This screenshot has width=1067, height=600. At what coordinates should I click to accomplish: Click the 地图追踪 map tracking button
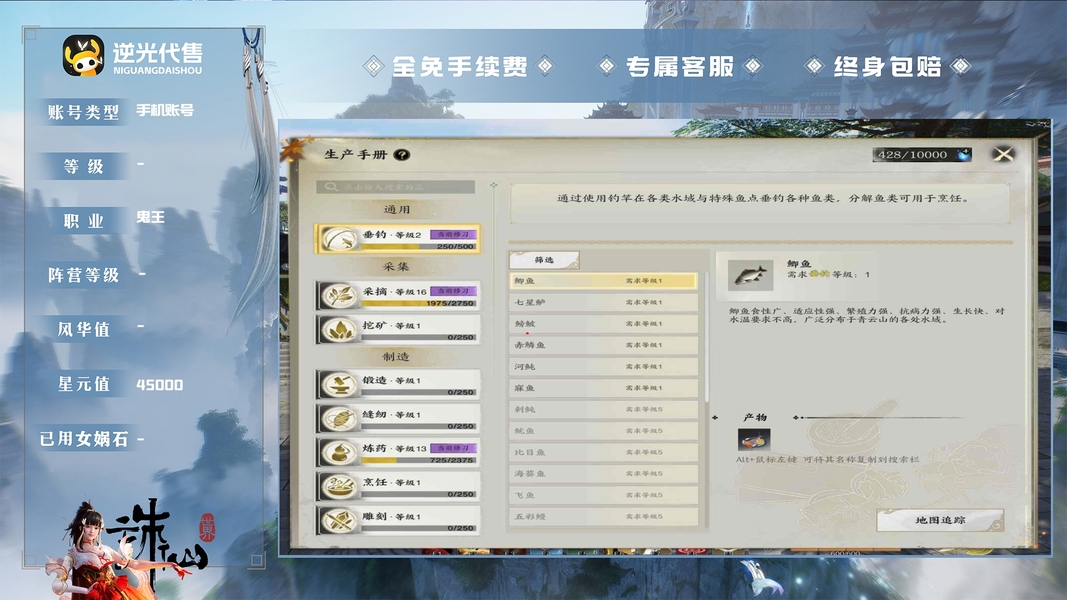(940, 520)
